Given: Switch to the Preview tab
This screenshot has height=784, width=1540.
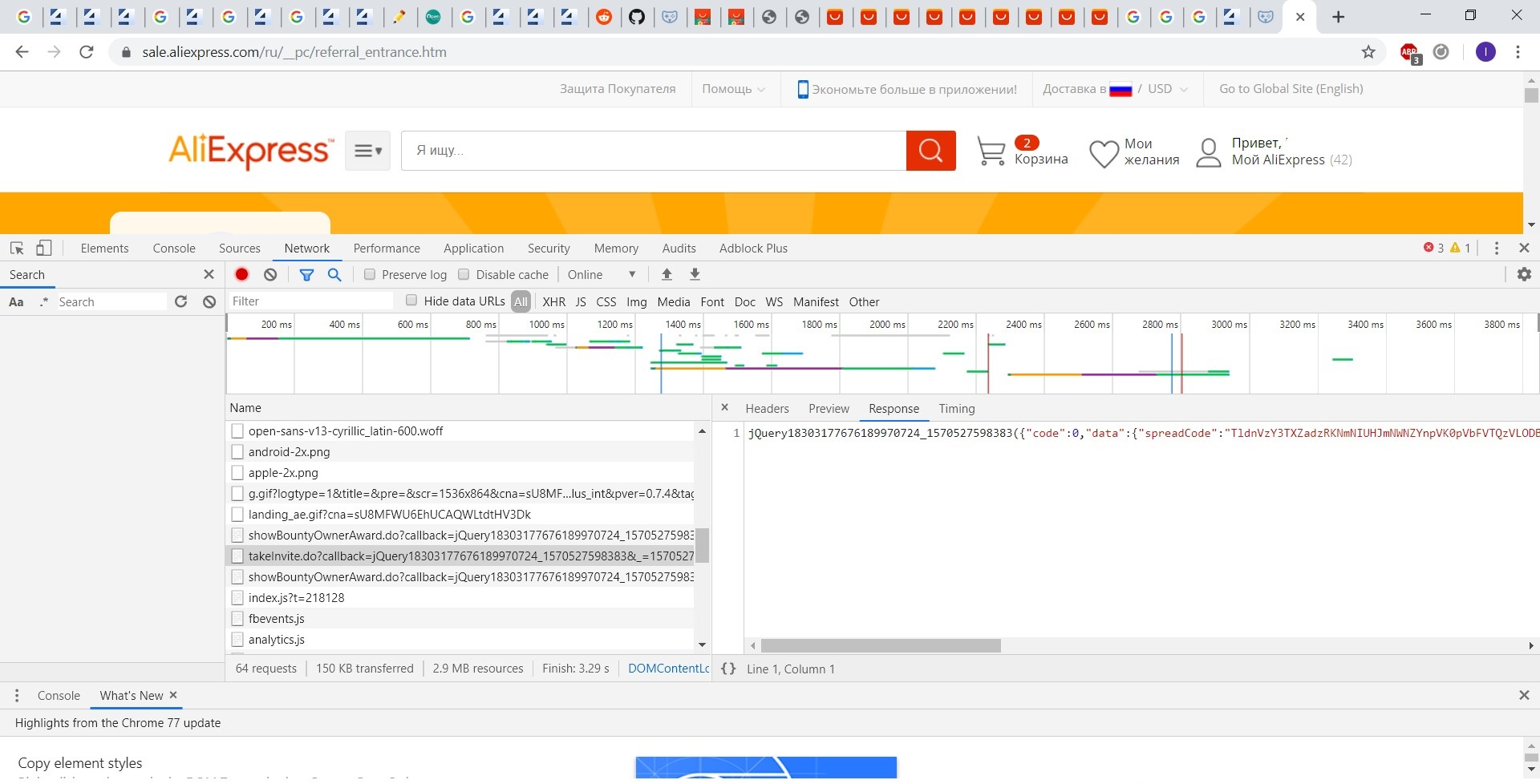Looking at the screenshot, I should coord(829,409).
